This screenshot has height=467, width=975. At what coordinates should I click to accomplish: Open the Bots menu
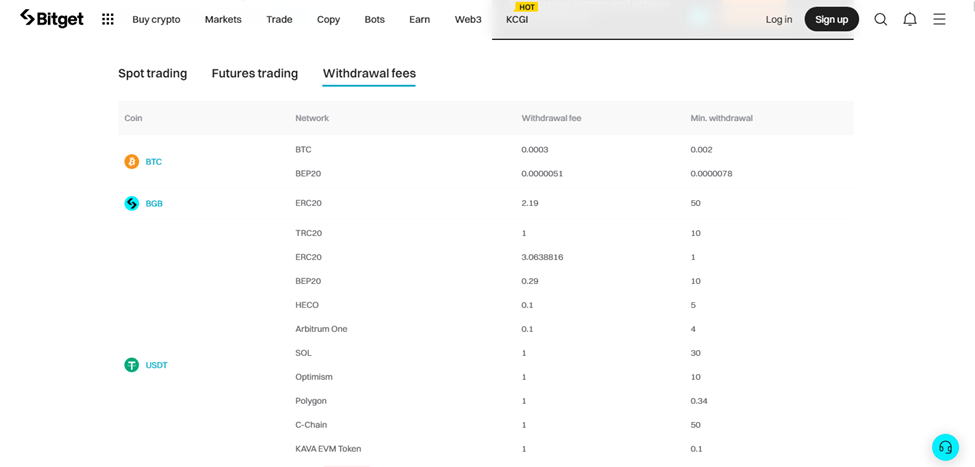pyautogui.click(x=374, y=19)
